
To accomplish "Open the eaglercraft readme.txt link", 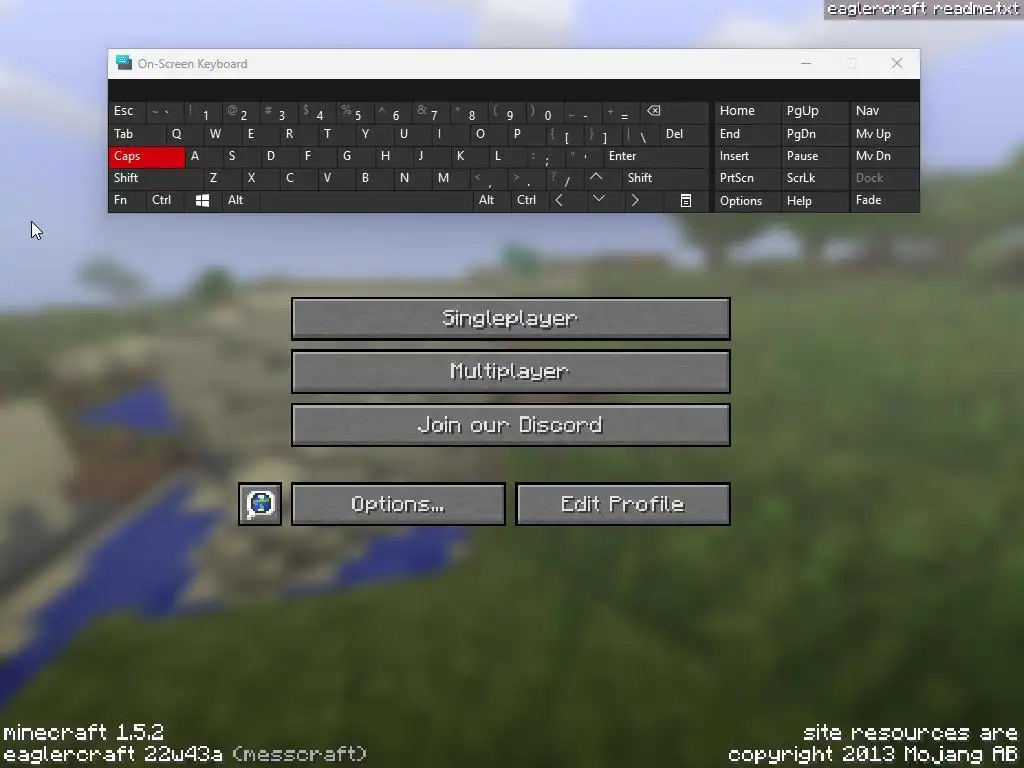I will click(x=923, y=9).
